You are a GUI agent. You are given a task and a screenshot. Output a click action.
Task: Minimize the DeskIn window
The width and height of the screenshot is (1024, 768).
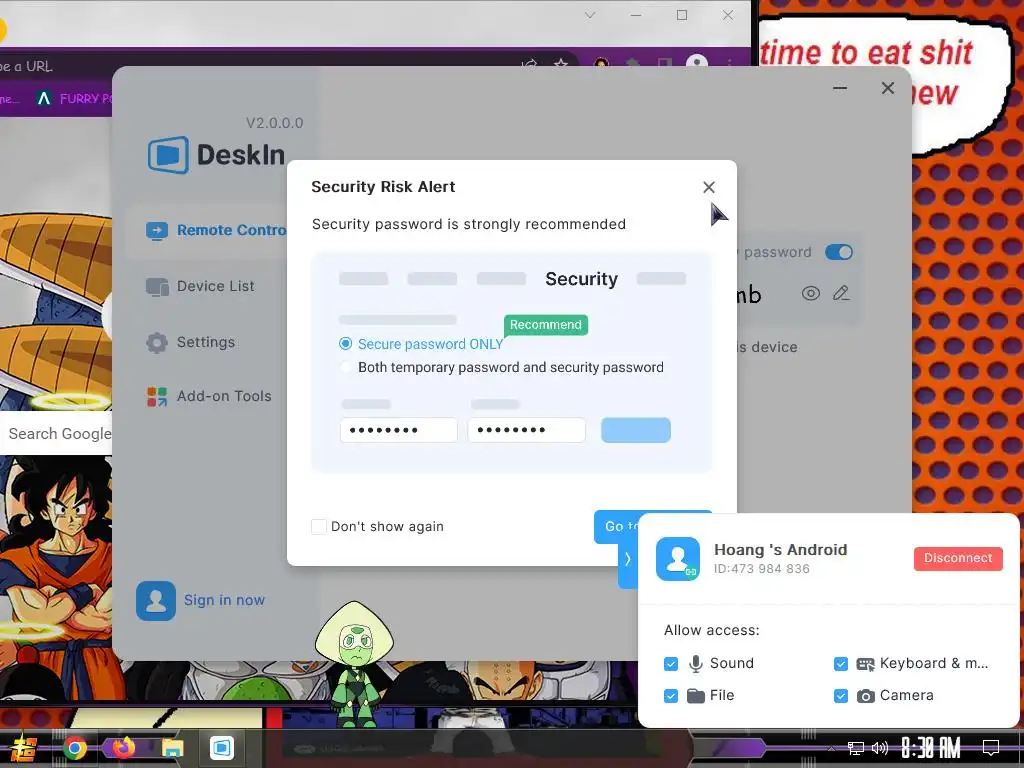(840, 88)
